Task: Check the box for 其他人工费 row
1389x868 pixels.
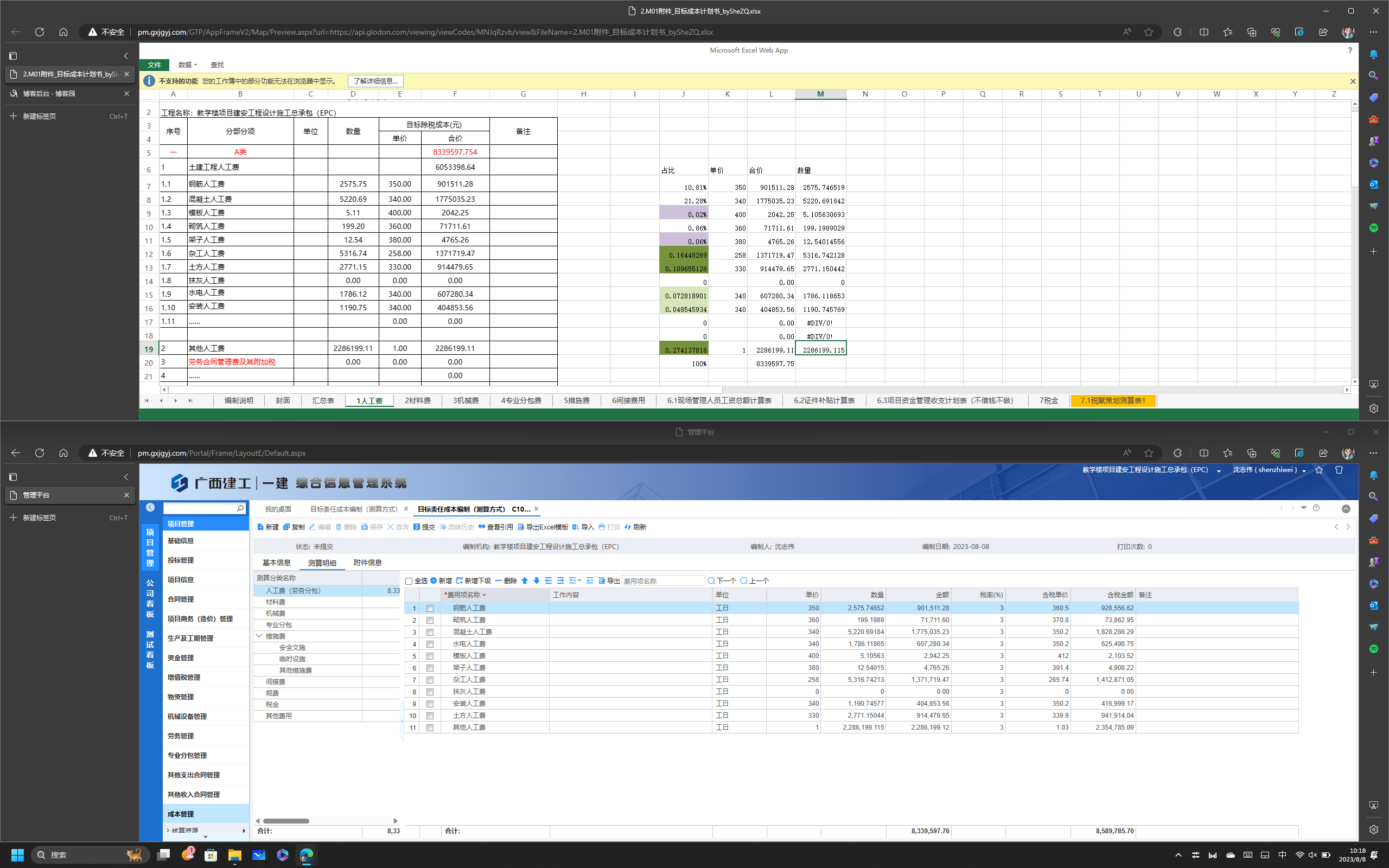Action: pyautogui.click(x=430, y=727)
